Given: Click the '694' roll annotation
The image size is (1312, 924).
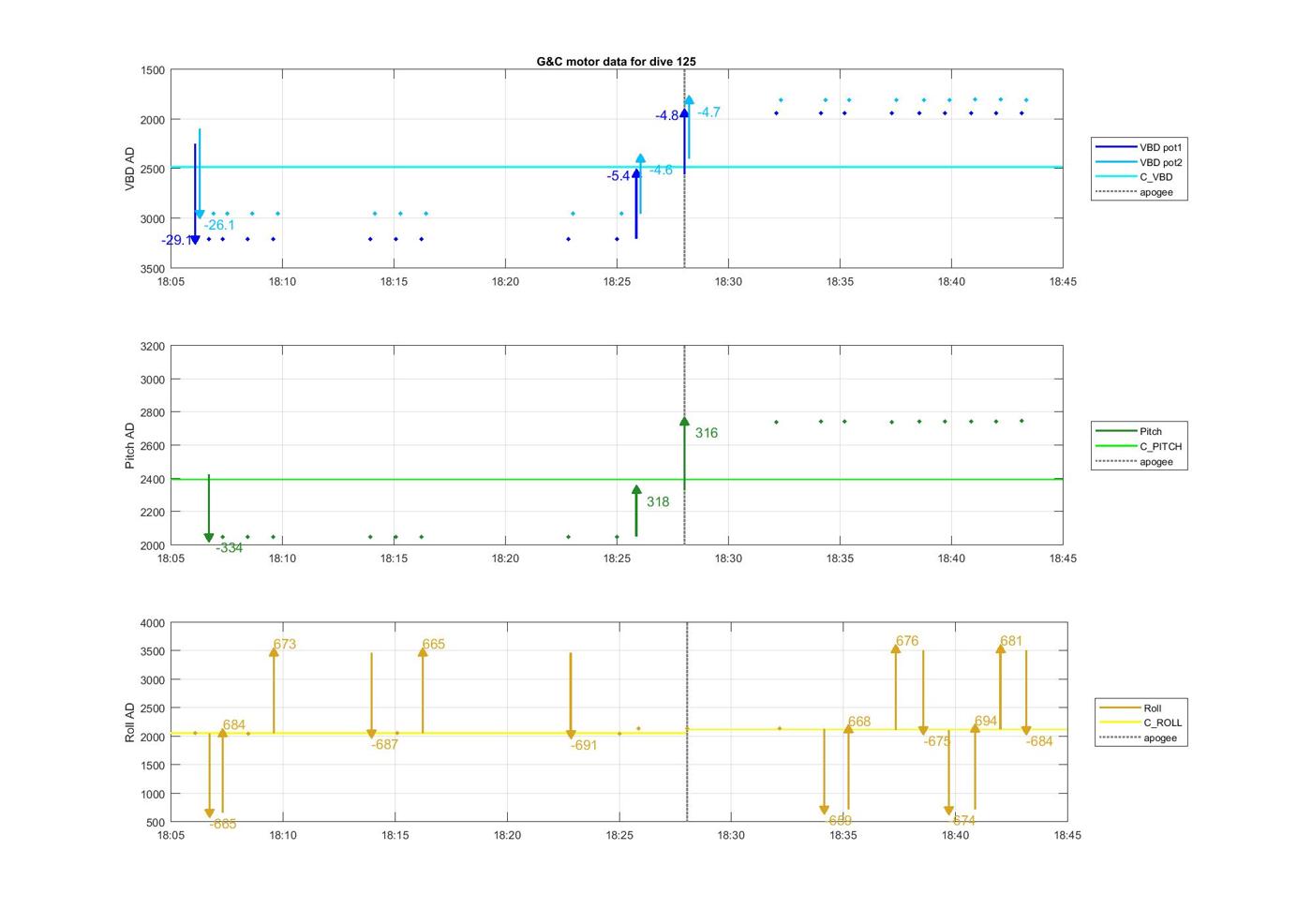Looking at the screenshot, I should tap(986, 722).
